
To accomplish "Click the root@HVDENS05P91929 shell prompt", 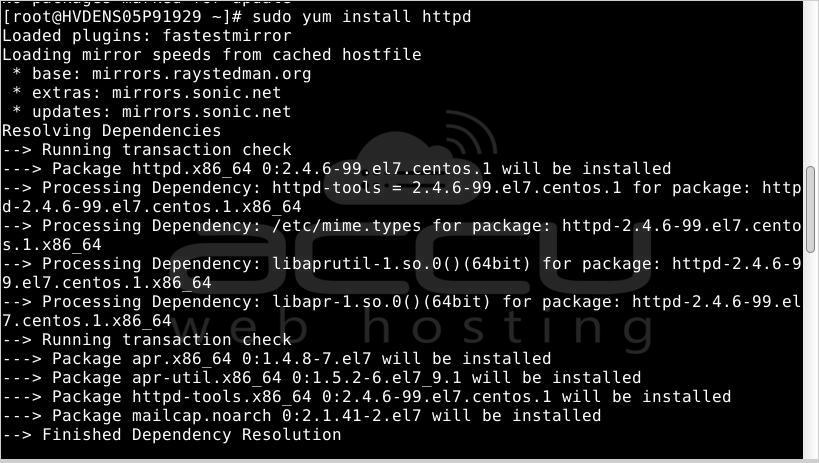I will (122, 17).
